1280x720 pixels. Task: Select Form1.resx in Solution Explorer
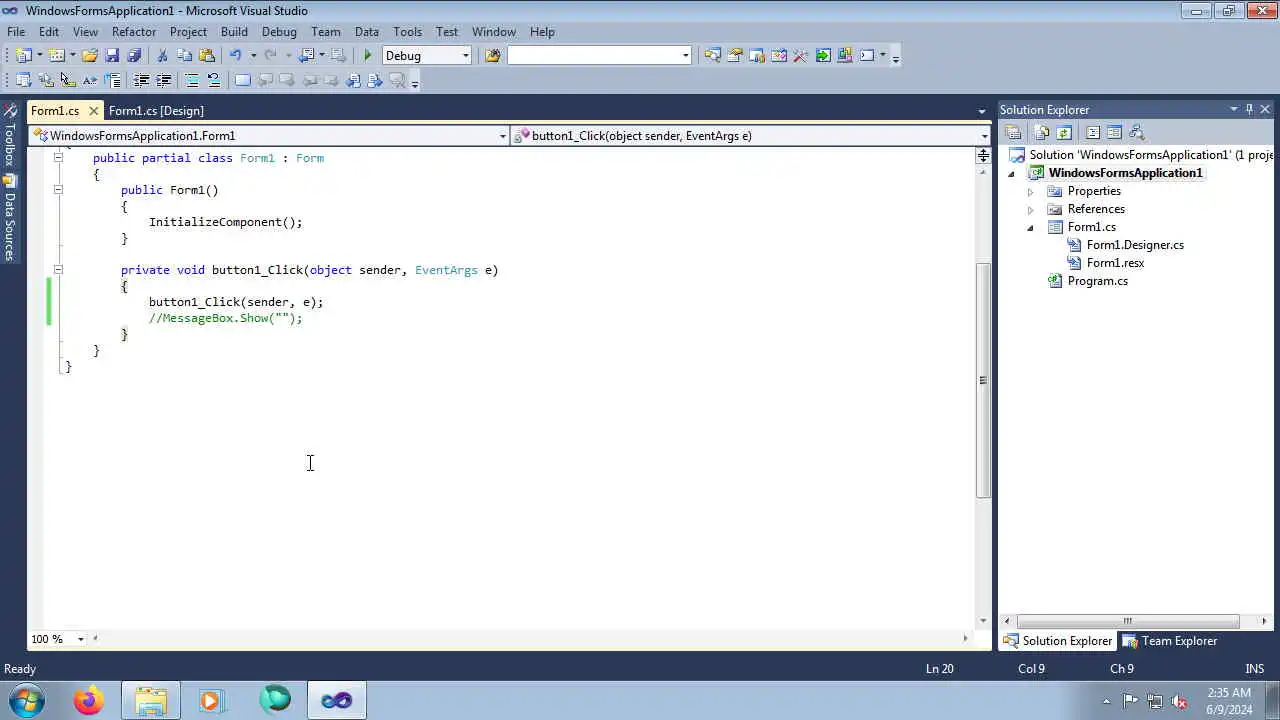[1114, 263]
